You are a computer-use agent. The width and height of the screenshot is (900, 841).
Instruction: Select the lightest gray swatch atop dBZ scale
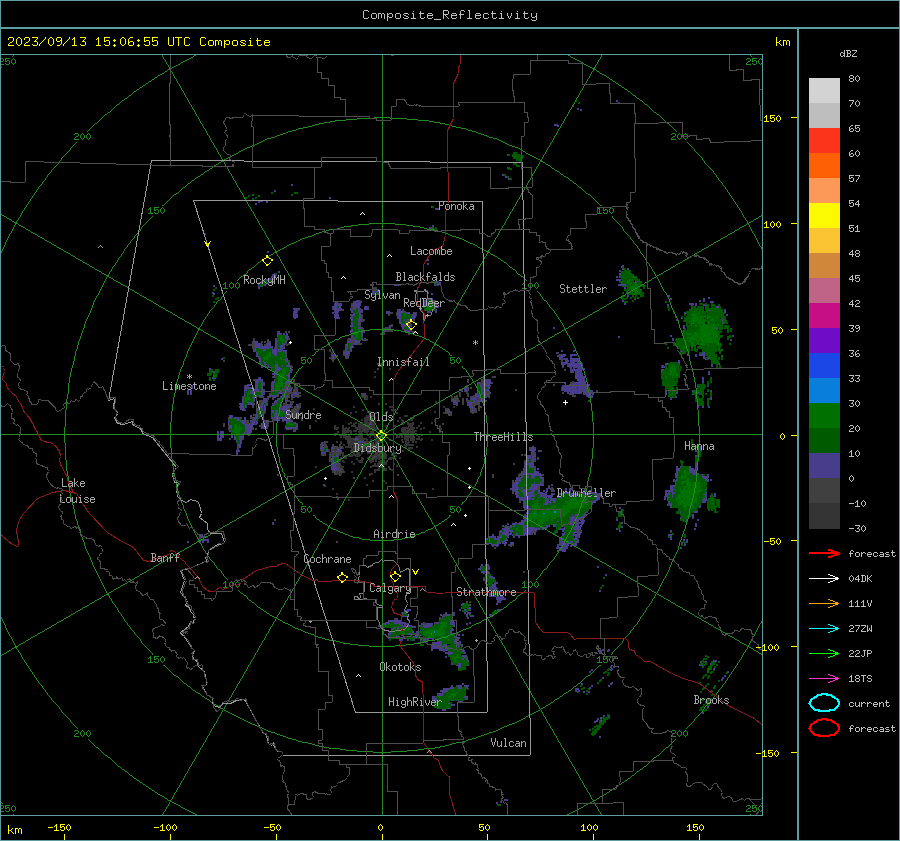point(824,91)
